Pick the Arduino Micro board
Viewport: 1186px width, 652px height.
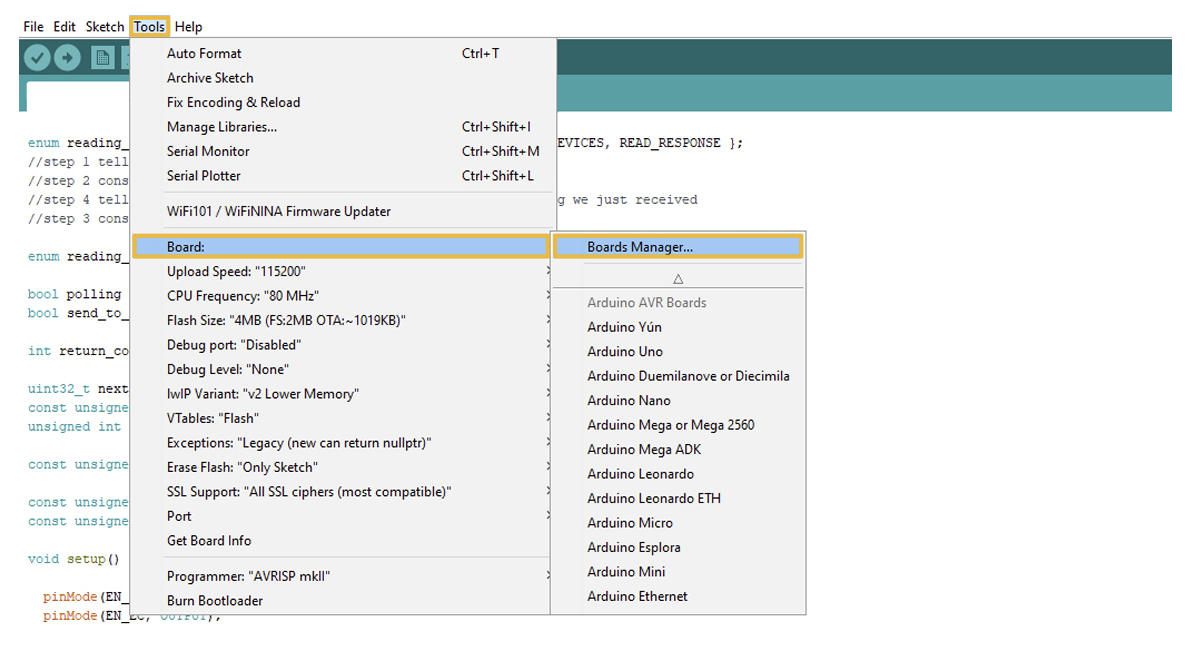coord(678,523)
